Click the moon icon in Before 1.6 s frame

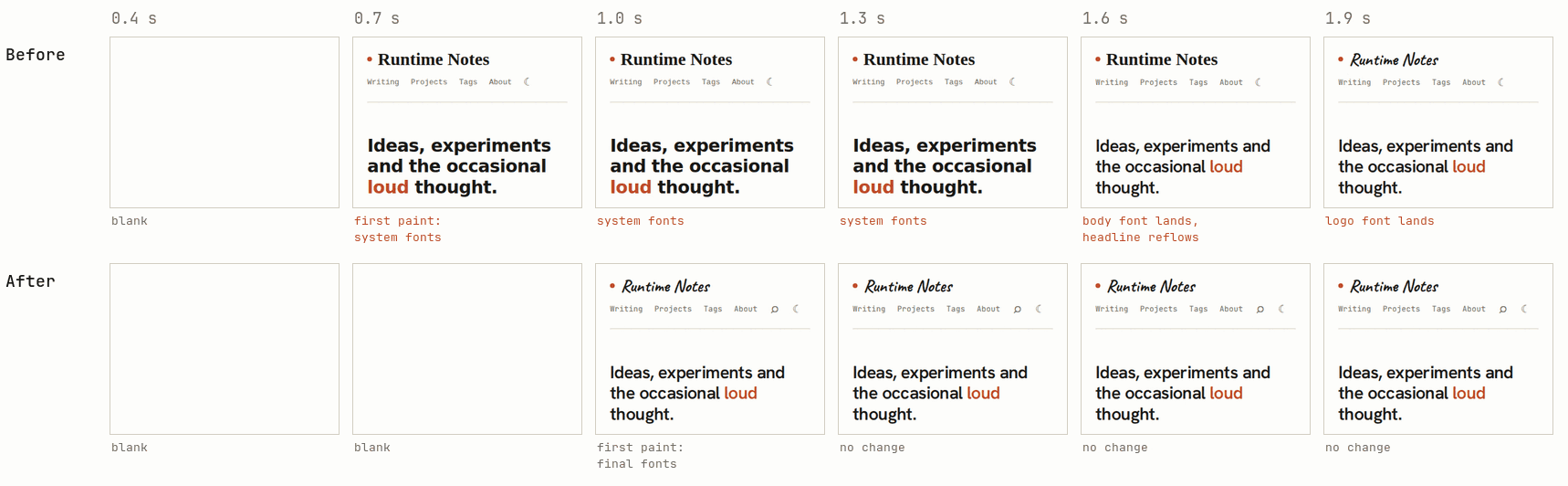tap(1258, 82)
